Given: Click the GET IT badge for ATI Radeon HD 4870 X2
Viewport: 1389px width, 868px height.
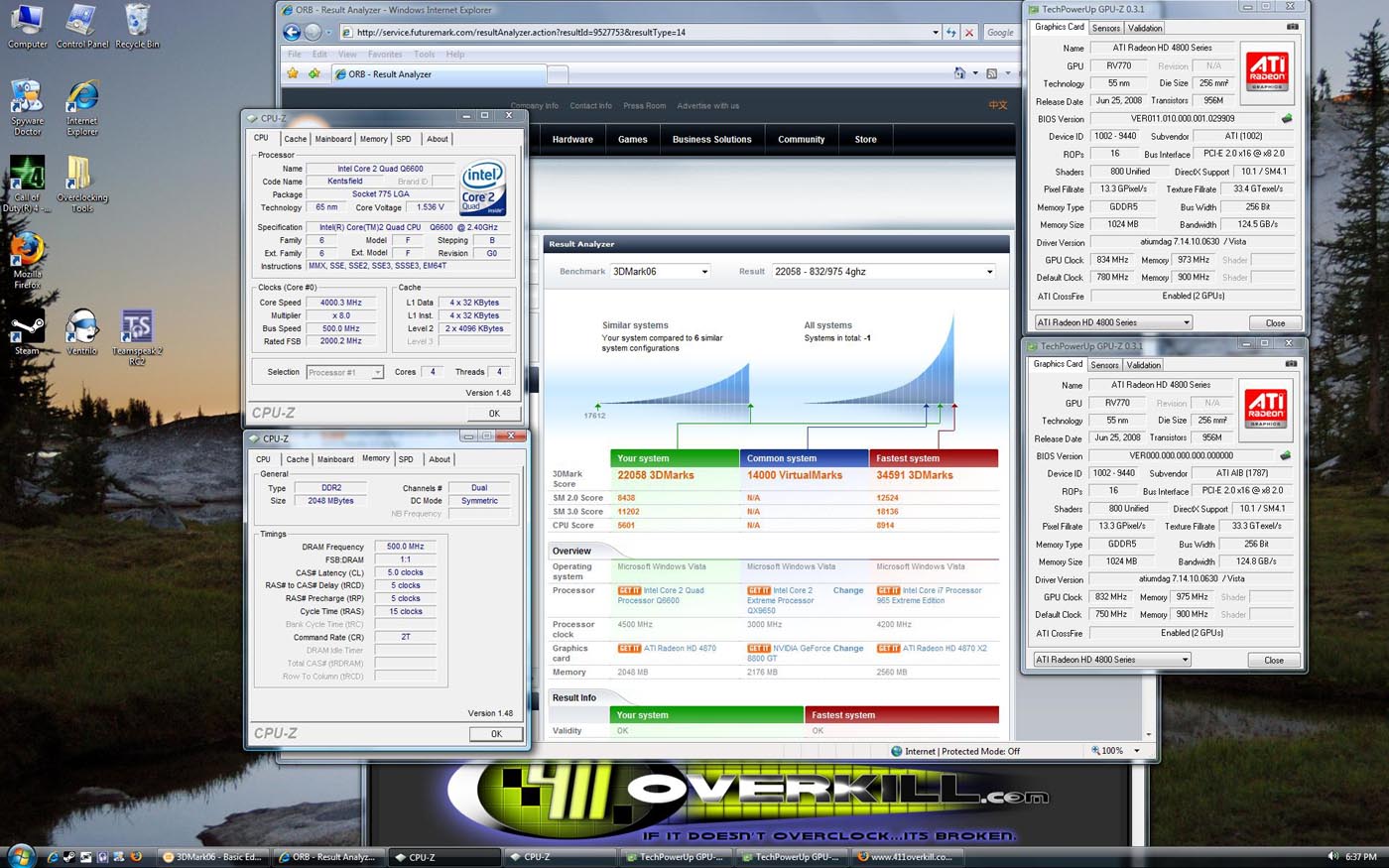Looking at the screenshot, I should (888, 648).
